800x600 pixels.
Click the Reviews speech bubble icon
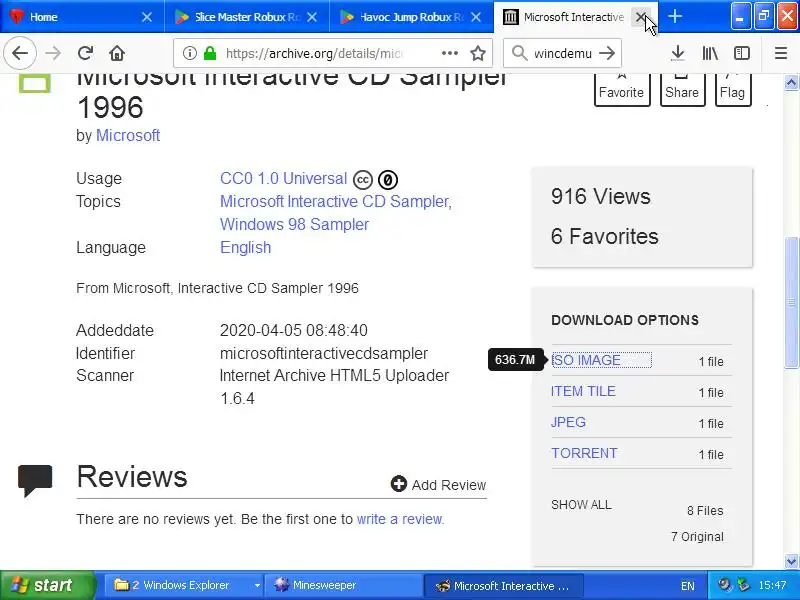tap(35, 480)
